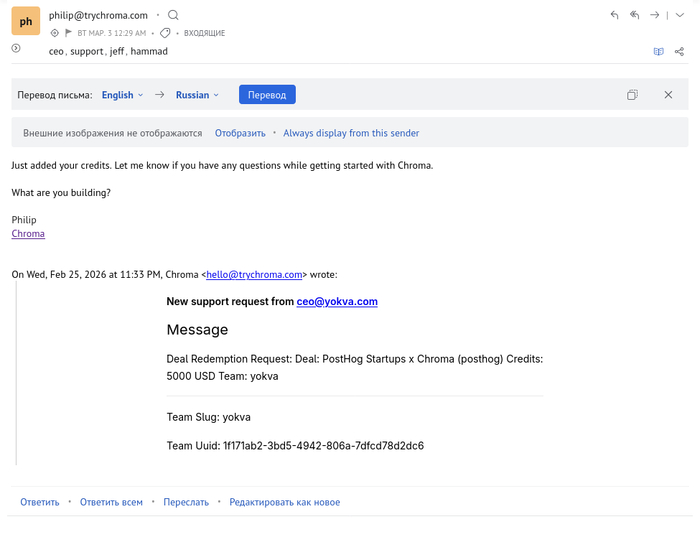Screen dimensions: 700x560
Task: Open the Russian target language dropdown
Action: 197,95
